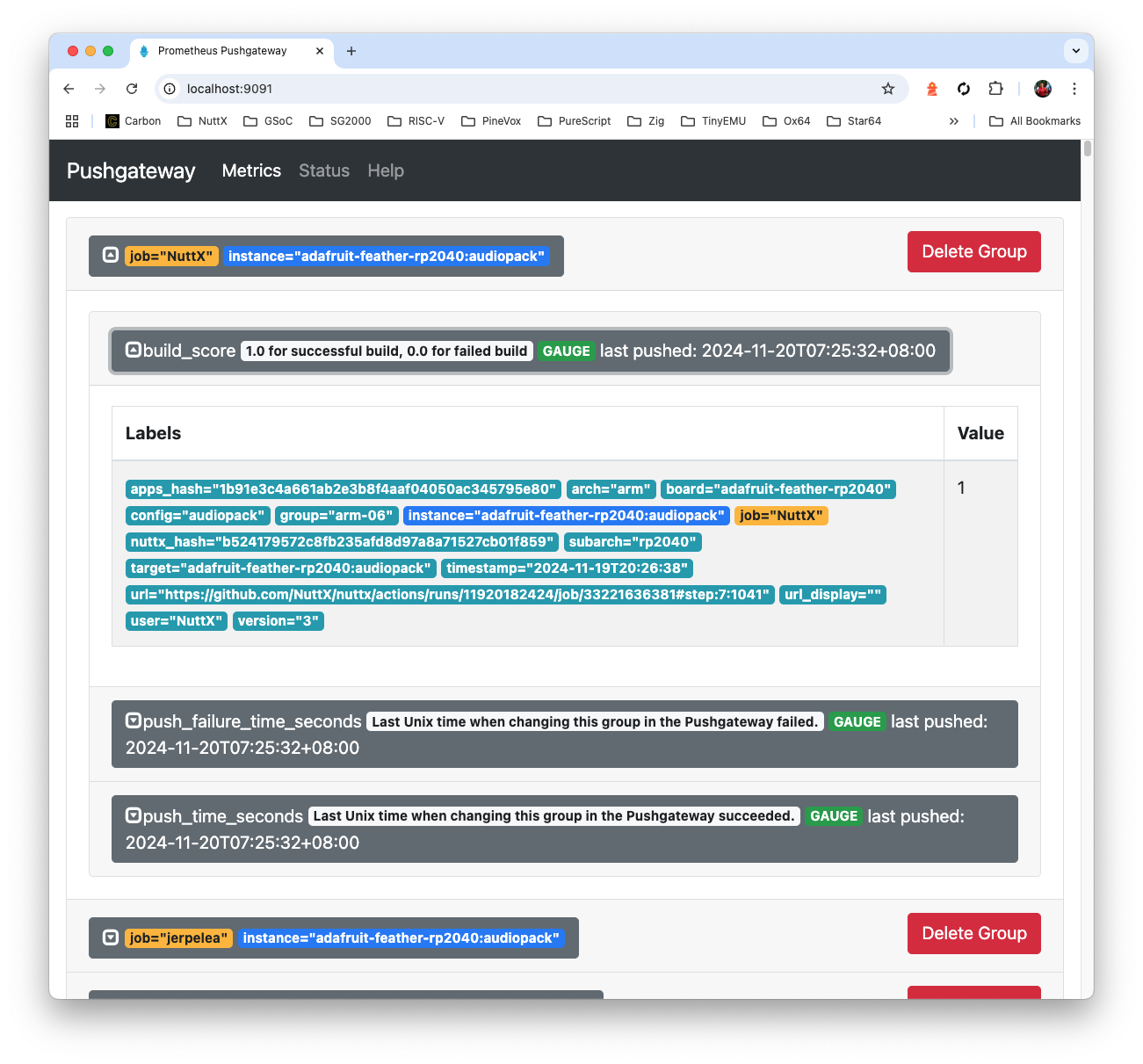Open PineVox bookmark folder
Viewport: 1143px width, 1064px height.
tap(491, 121)
